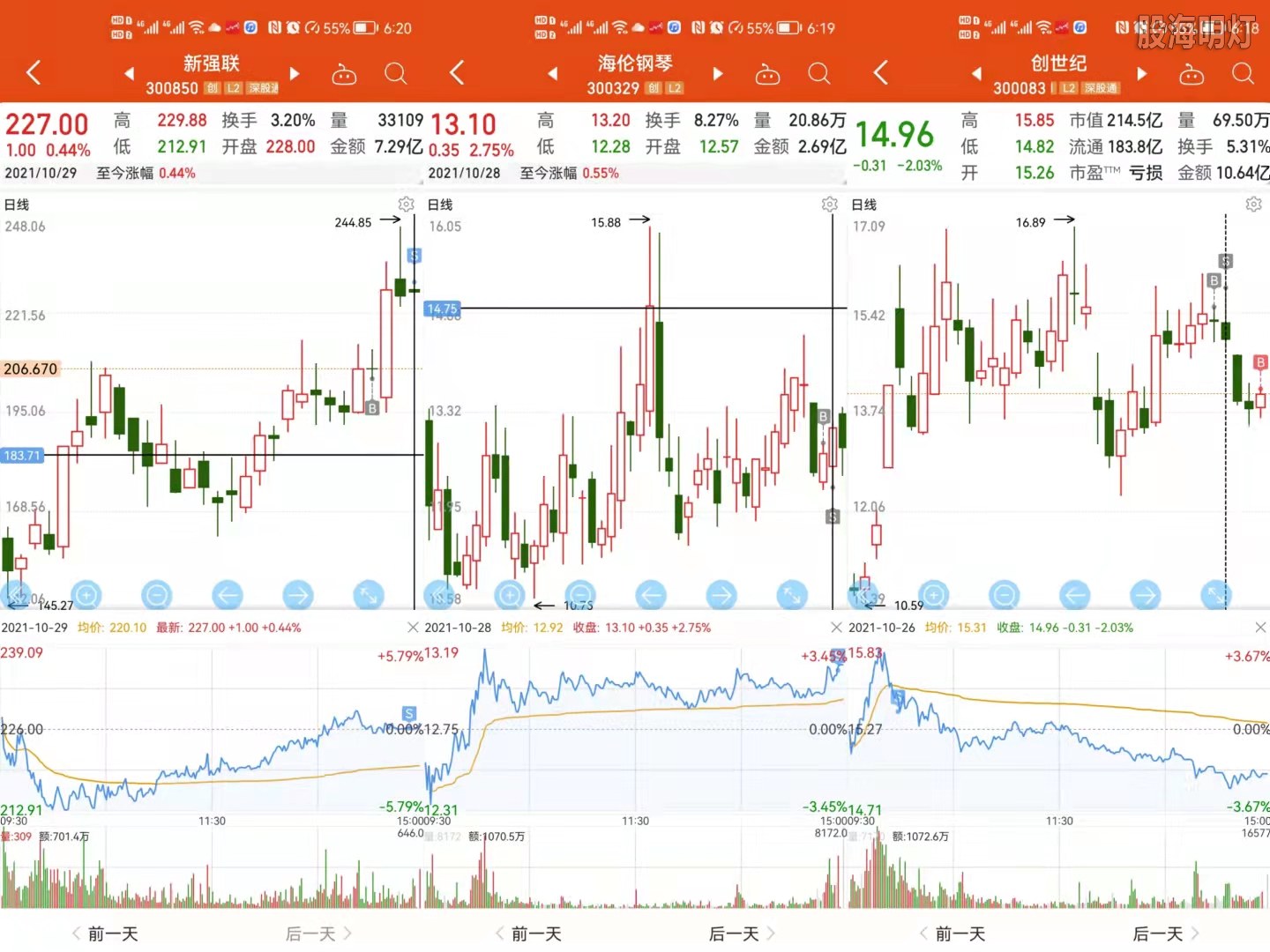Tap the battery indicator beside 6:19

pos(788,28)
